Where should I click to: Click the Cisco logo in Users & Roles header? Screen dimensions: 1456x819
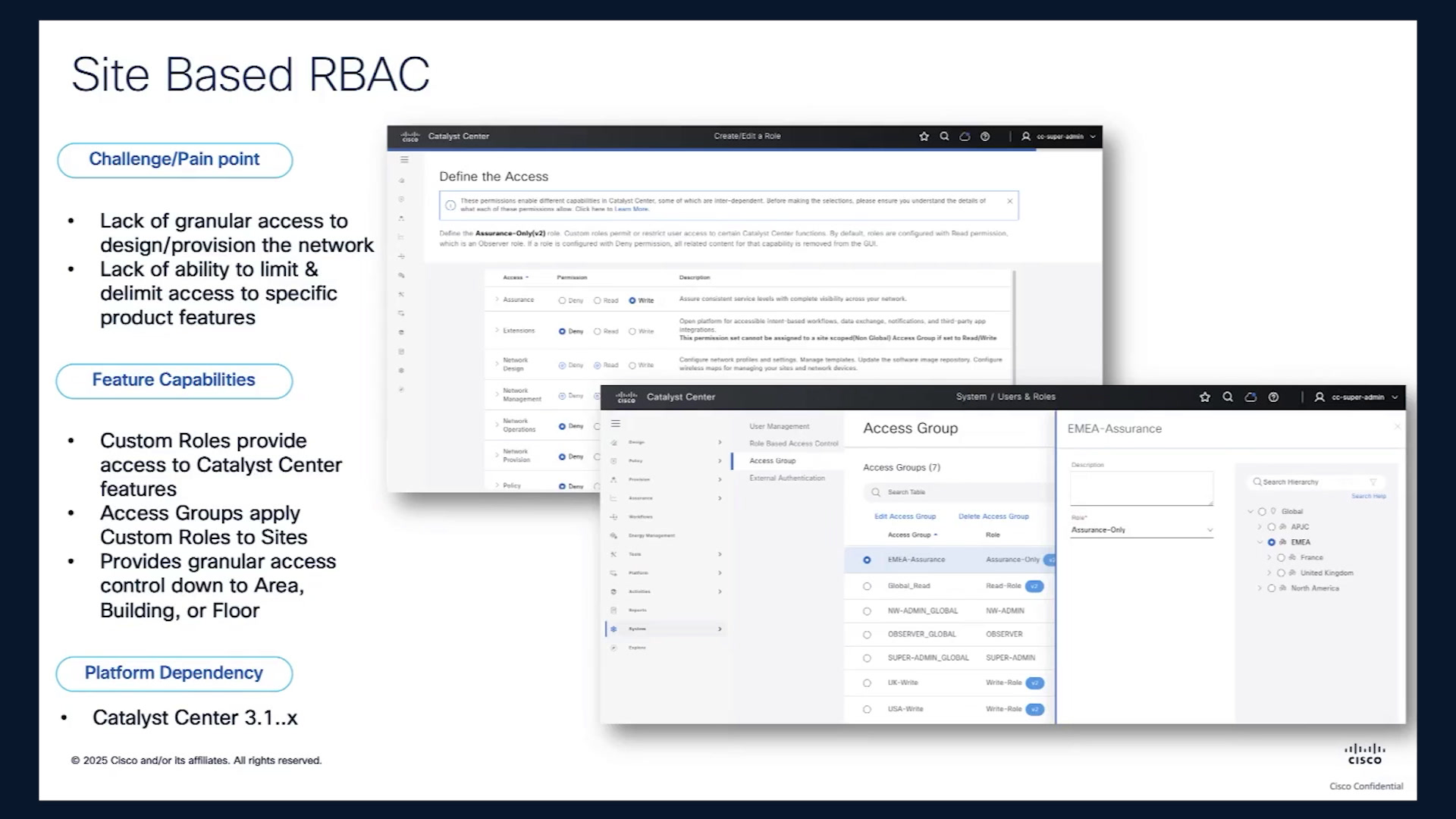626,397
